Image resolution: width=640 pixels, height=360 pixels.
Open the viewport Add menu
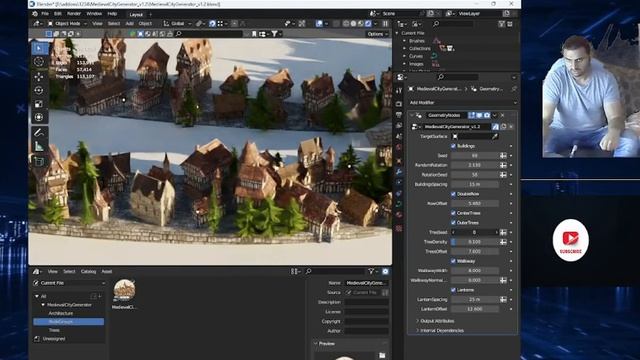coord(129,24)
